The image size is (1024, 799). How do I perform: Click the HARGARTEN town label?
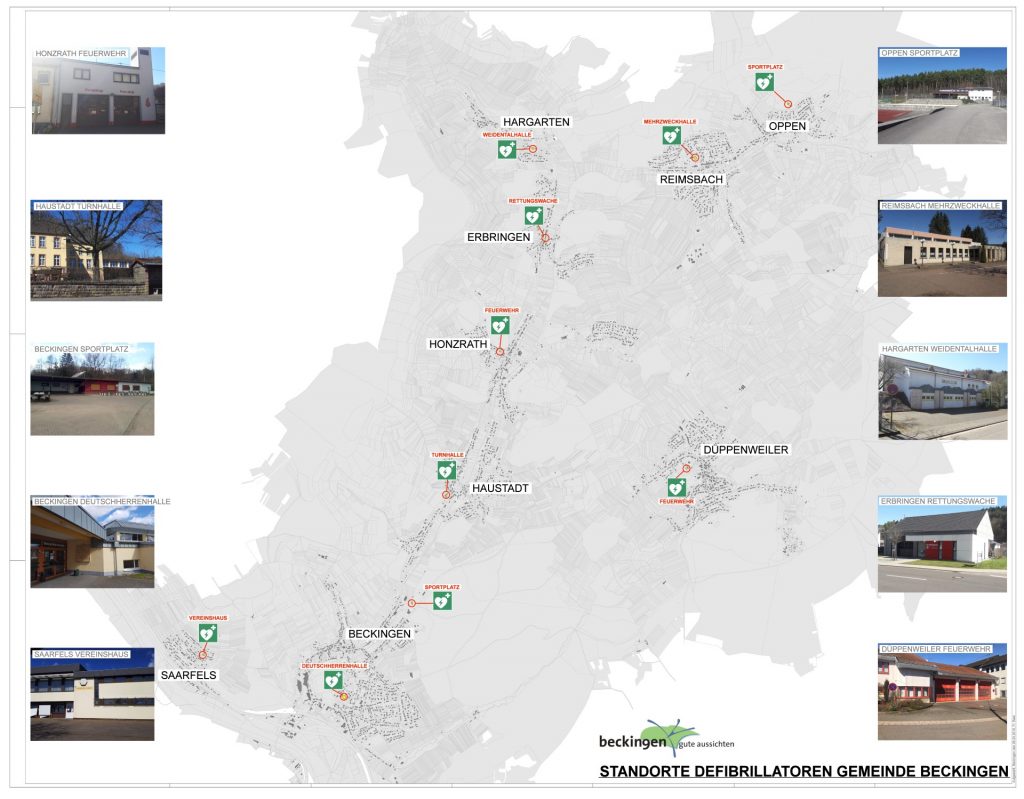pos(536,122)
